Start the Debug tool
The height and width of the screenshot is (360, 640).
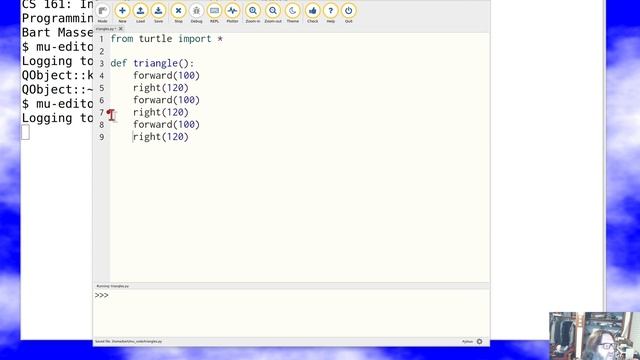click(x=196, y=13)
